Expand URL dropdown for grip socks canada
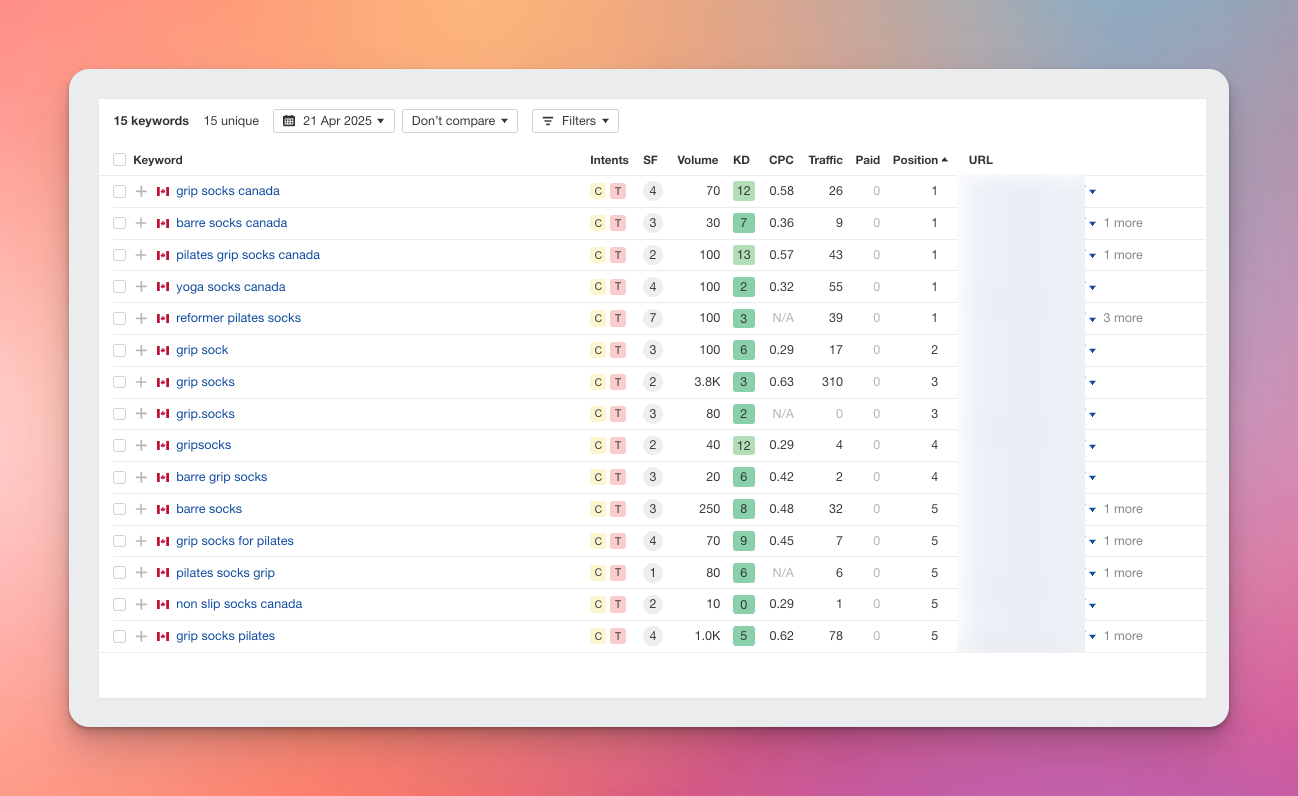1298x796 pixels. 1092,191
